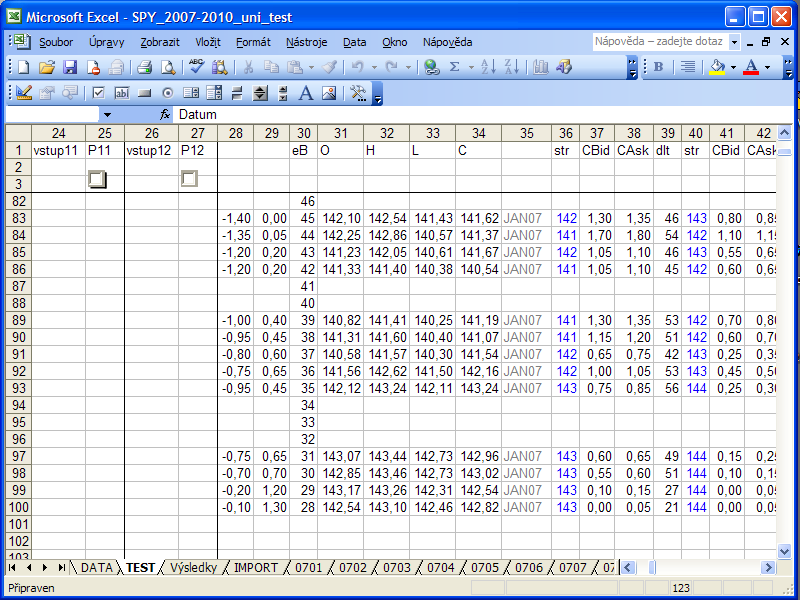Viewport: 800px width, 600px height.
Task: Insert a List Box control
Action: point(191,93)
